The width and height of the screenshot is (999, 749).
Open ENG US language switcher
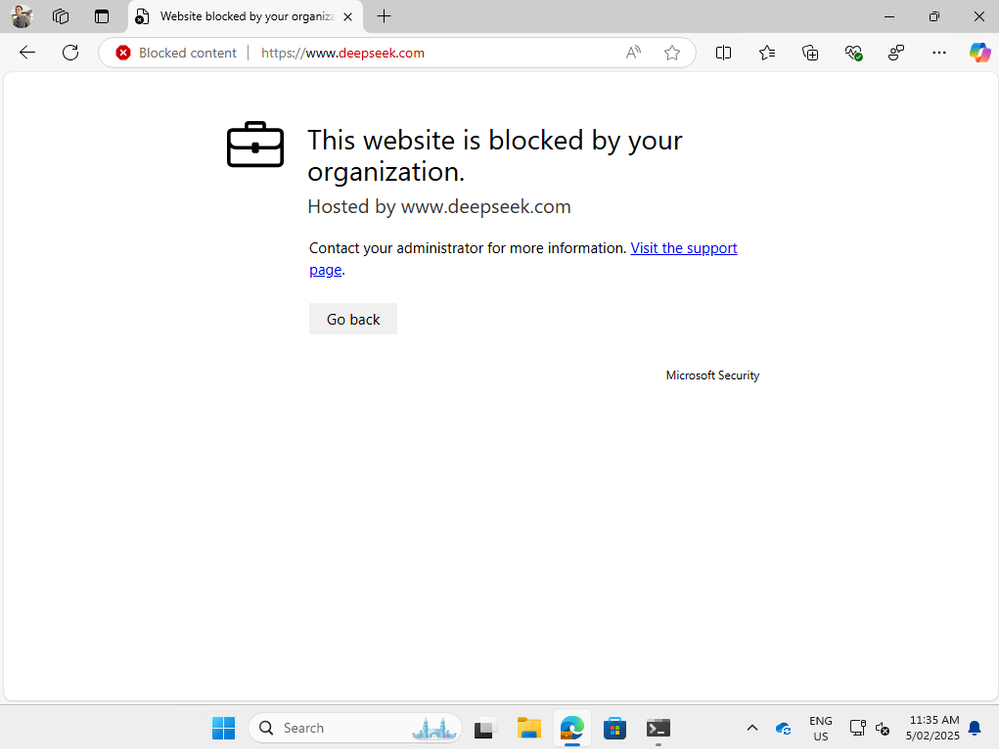(x=821, y=728)
